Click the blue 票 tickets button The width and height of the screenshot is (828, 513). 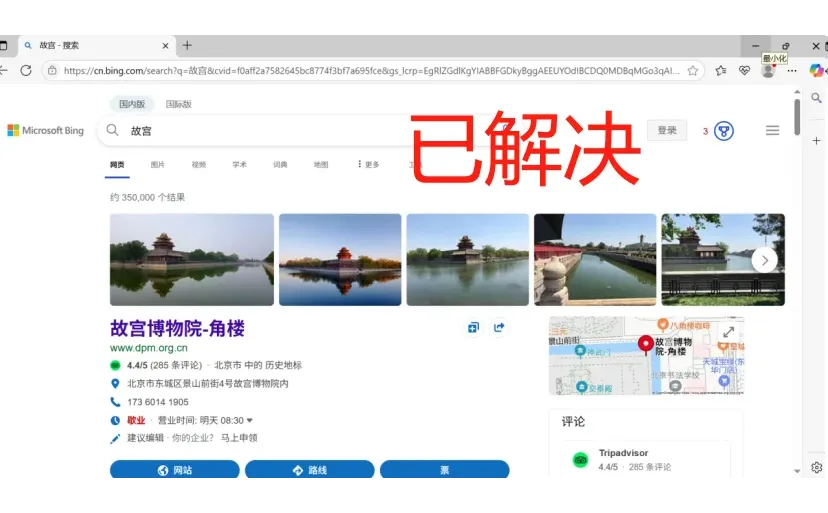pyautogui.click(x=445, y=470)
